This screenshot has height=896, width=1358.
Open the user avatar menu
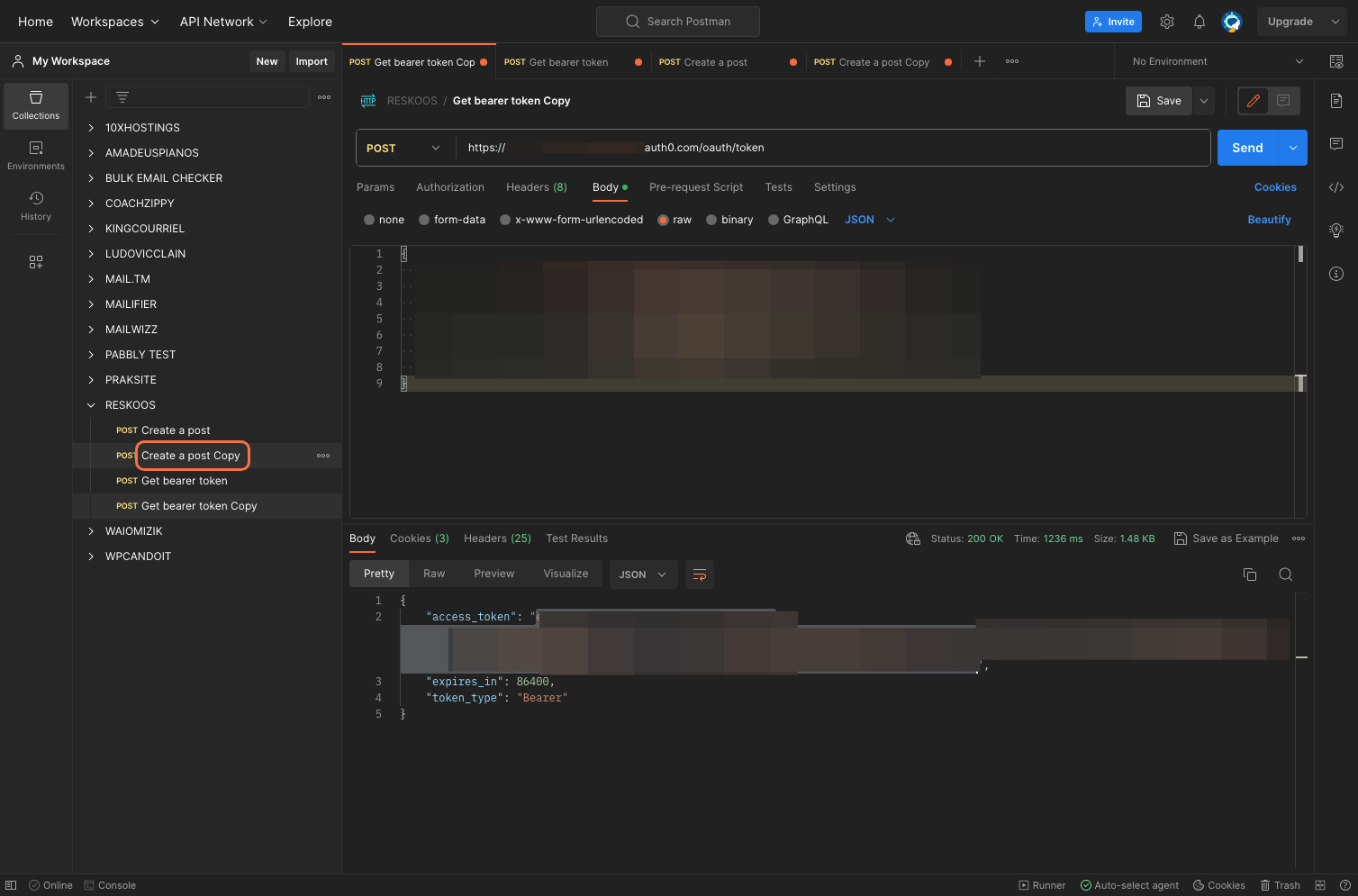point(1232,22)
